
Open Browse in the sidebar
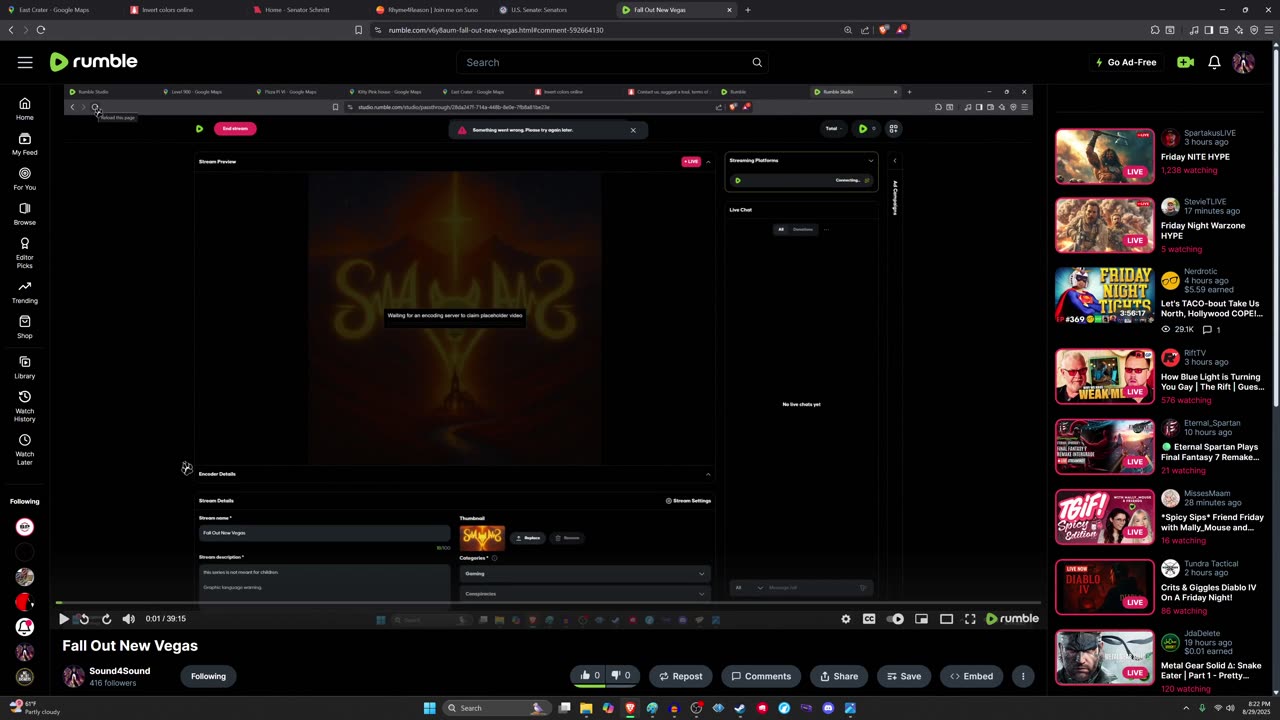tap(25, 214)
